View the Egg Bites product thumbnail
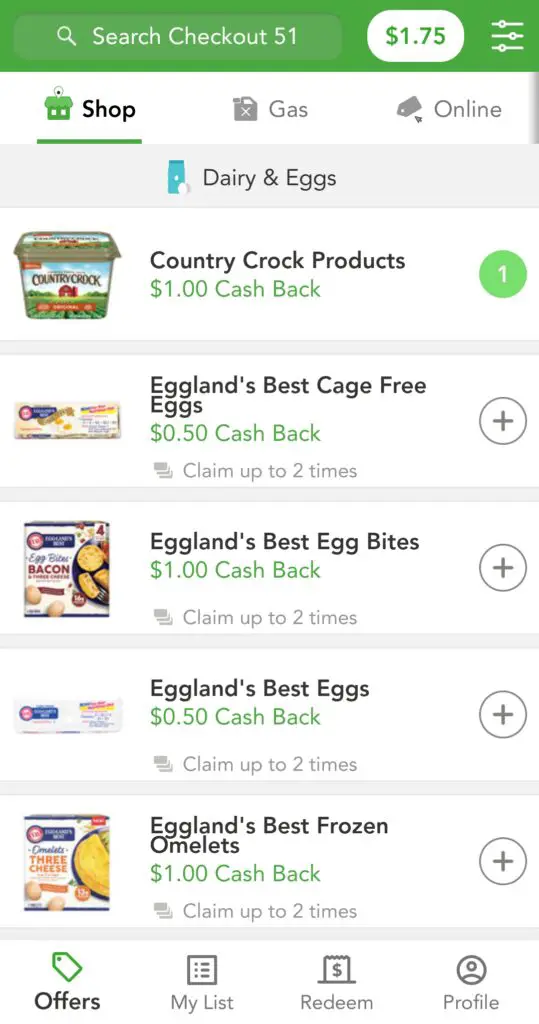The image size is (539, 1024). click(67, 569)
